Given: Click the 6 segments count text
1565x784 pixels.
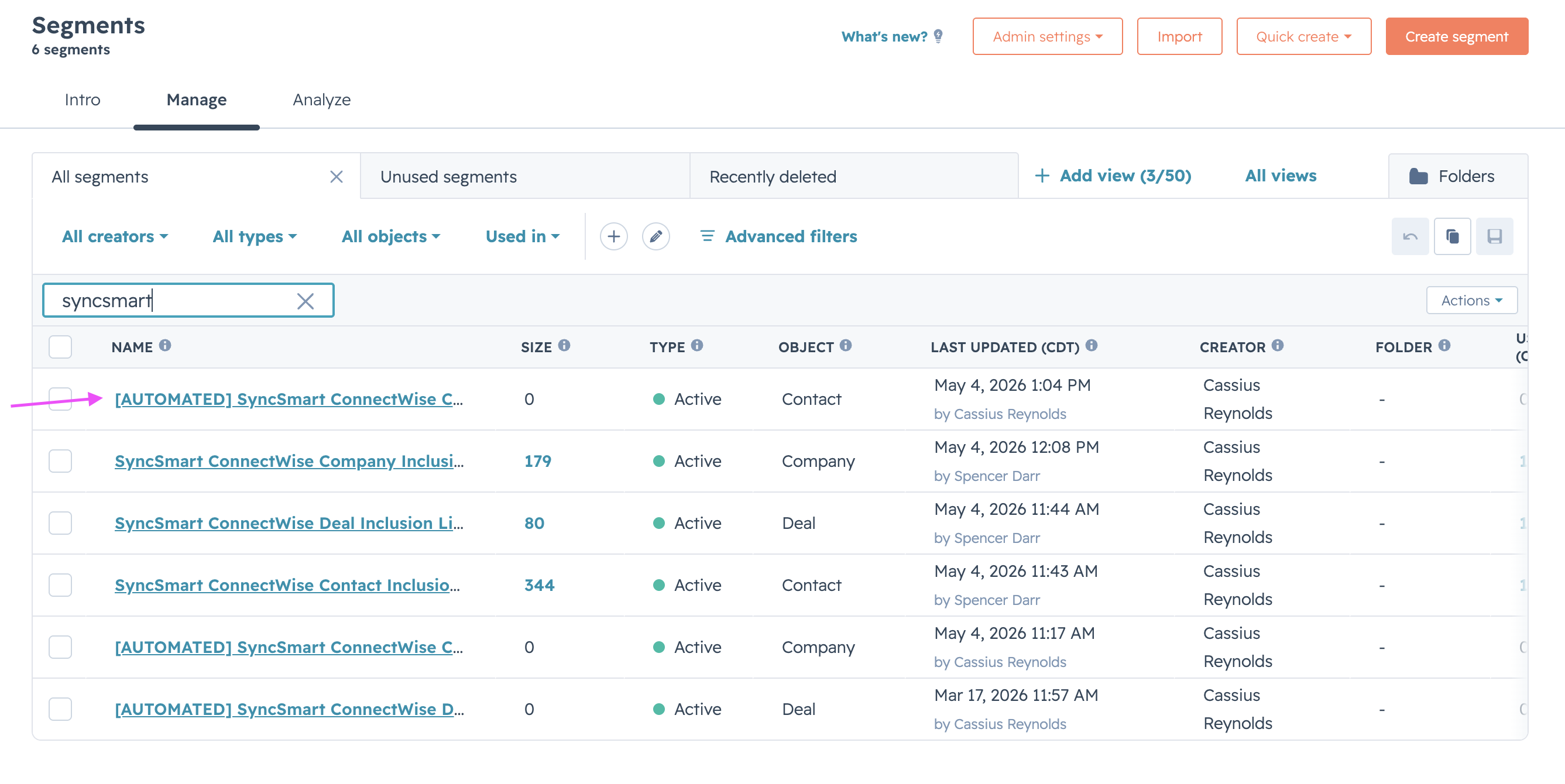Looking at the screenshot, I should [x=71, y=50].
